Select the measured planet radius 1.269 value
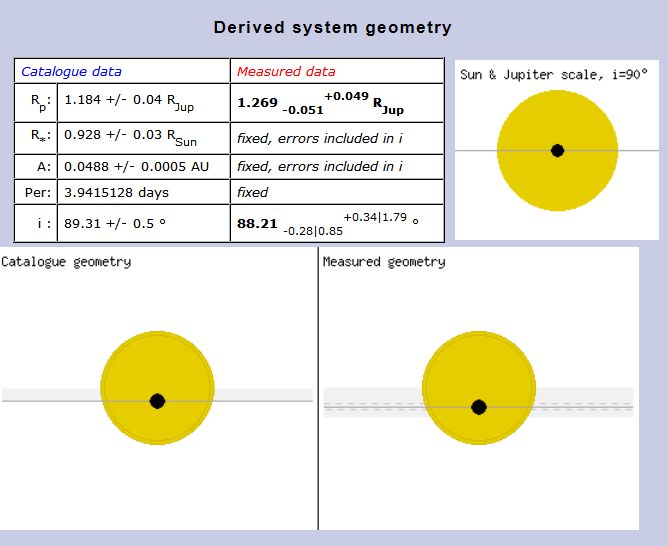 (257, 101)
